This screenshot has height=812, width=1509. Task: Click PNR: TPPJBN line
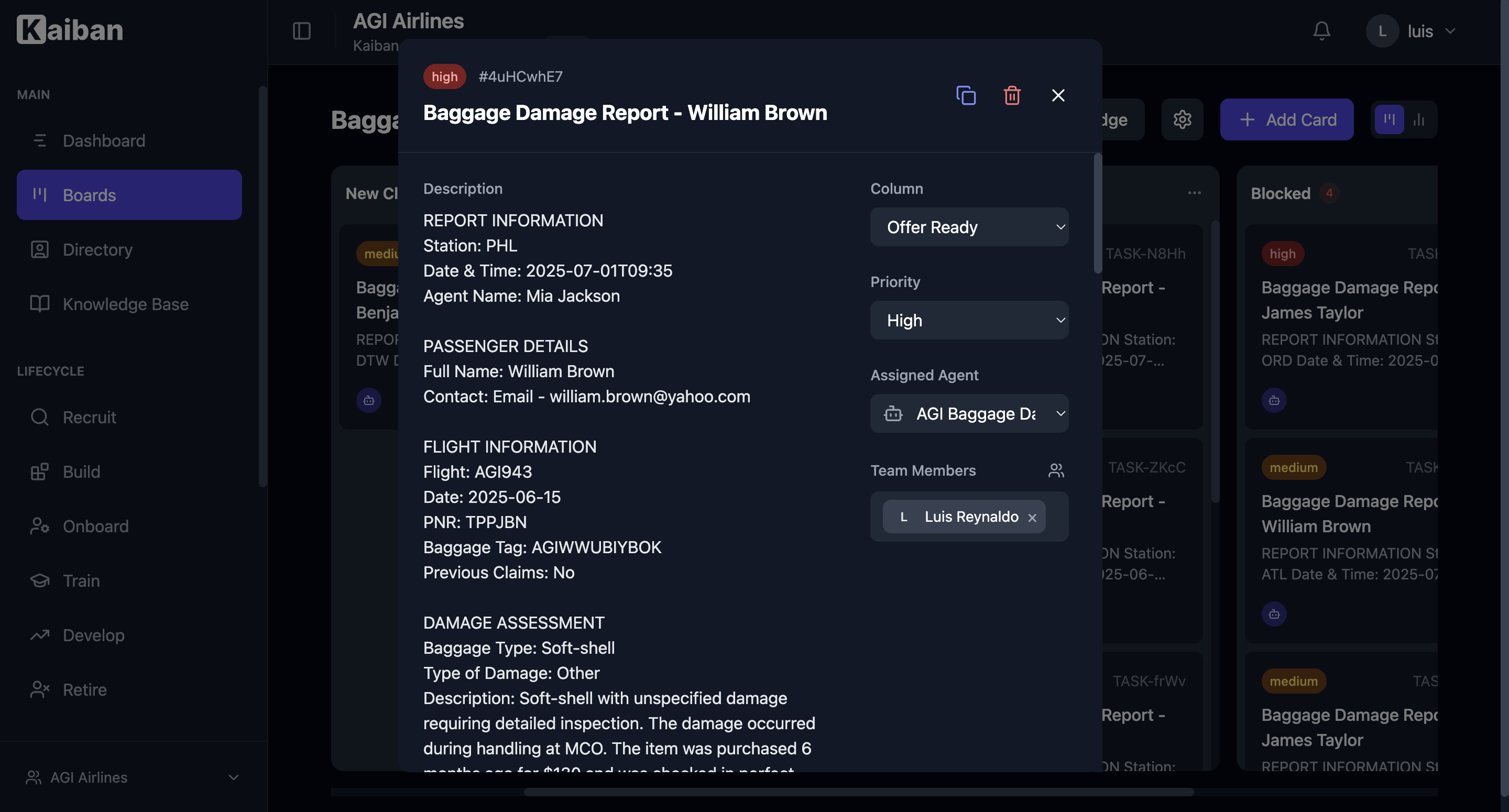point(475,522)
